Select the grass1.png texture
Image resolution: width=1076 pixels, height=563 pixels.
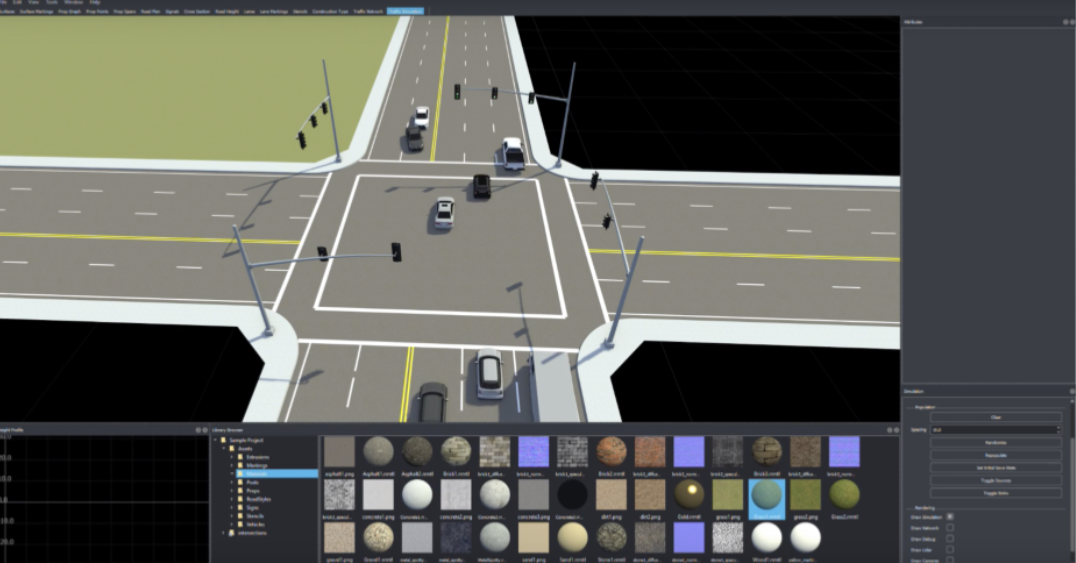point(727,494)
